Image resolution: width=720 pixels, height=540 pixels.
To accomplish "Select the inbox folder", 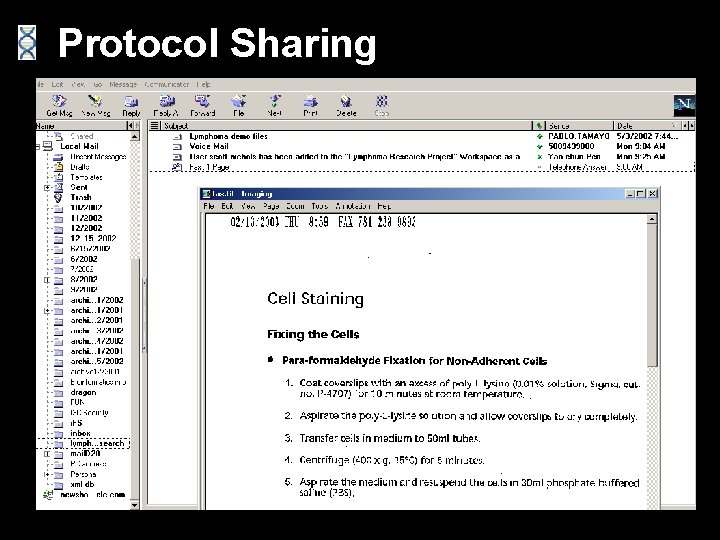I will (80, 433).
